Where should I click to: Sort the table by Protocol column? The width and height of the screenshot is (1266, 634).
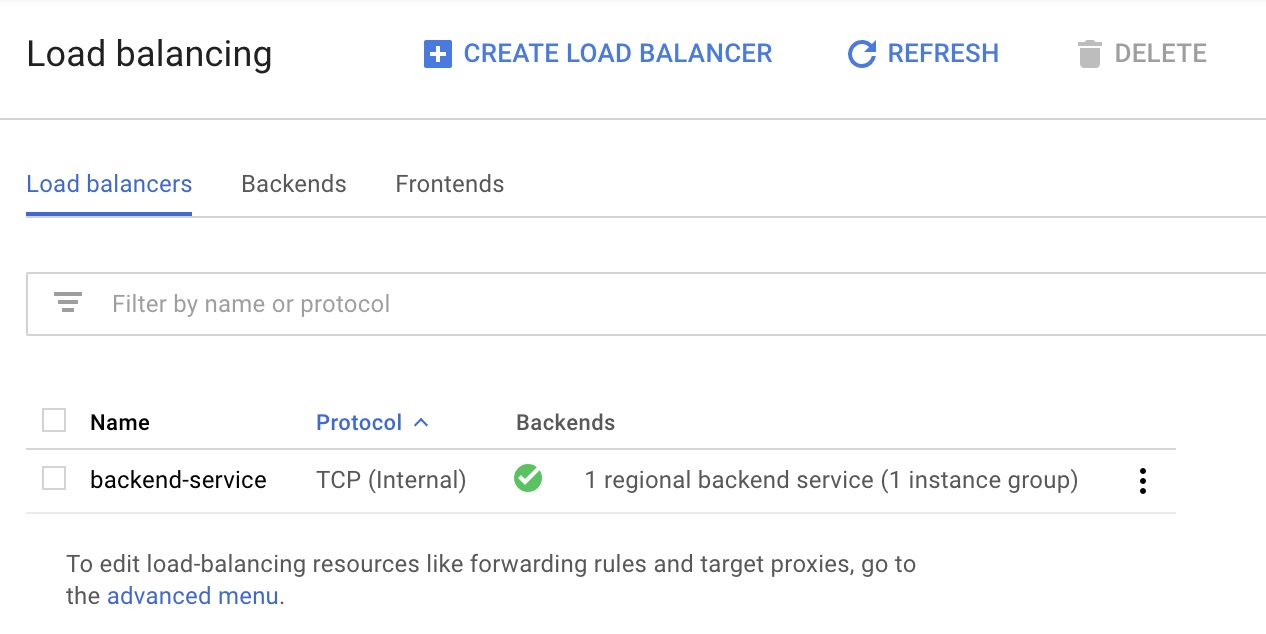(359, 422)
